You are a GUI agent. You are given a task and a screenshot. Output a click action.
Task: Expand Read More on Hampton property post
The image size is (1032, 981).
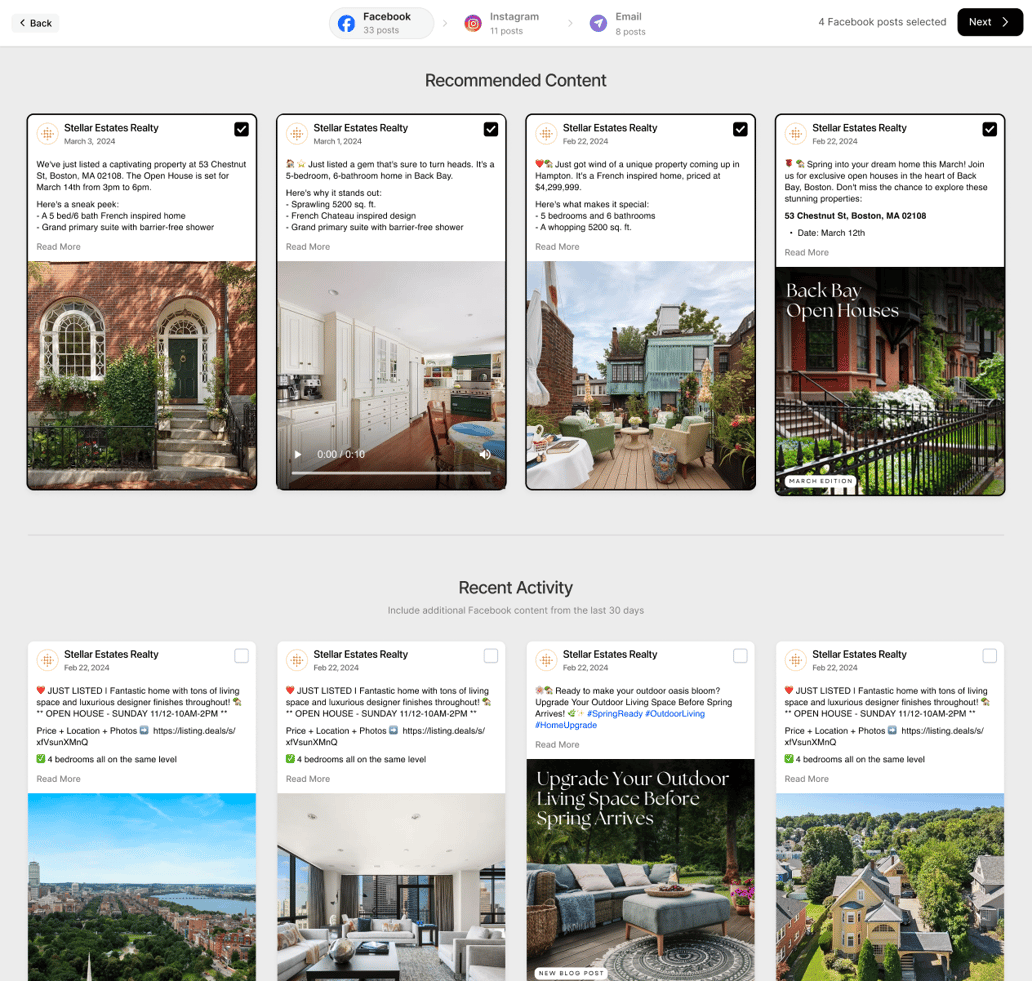point(557,247)
